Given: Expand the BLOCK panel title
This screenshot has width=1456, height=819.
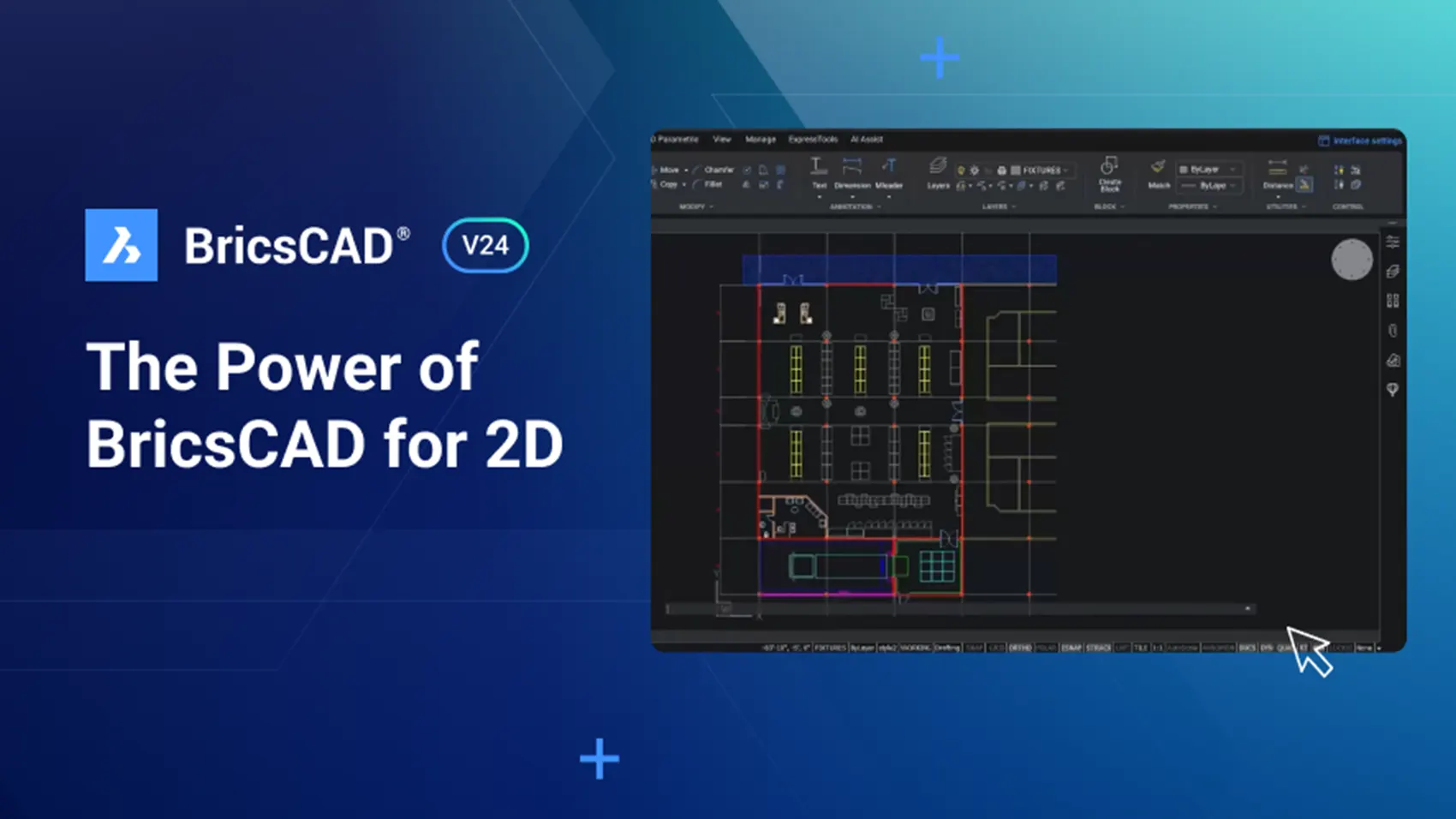Looking at the screenshot, I should (x=1110, y=206).
